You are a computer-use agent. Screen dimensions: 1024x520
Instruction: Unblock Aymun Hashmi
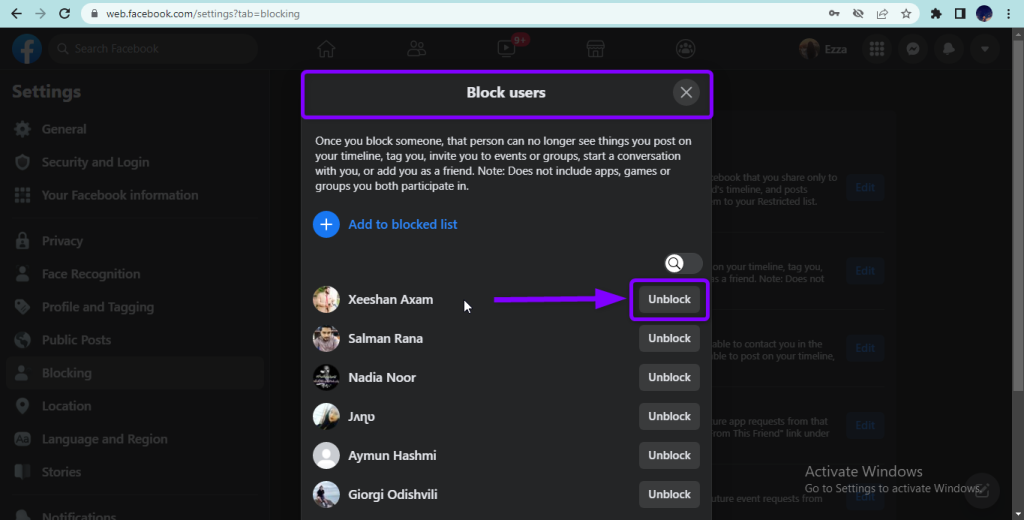click(669, 455)
